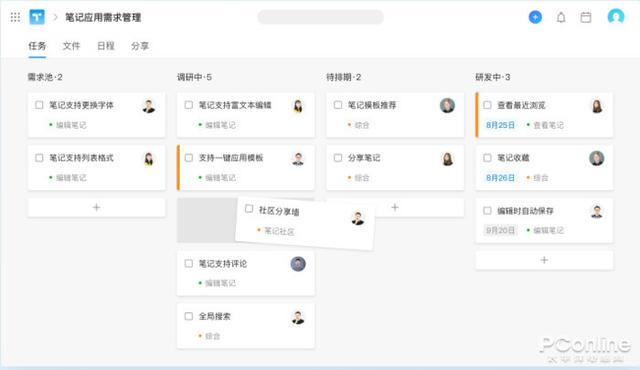The width and height of the screenshot is (640, 370).
Task: Switch to the 文件 tab
Action: [71, 46]
